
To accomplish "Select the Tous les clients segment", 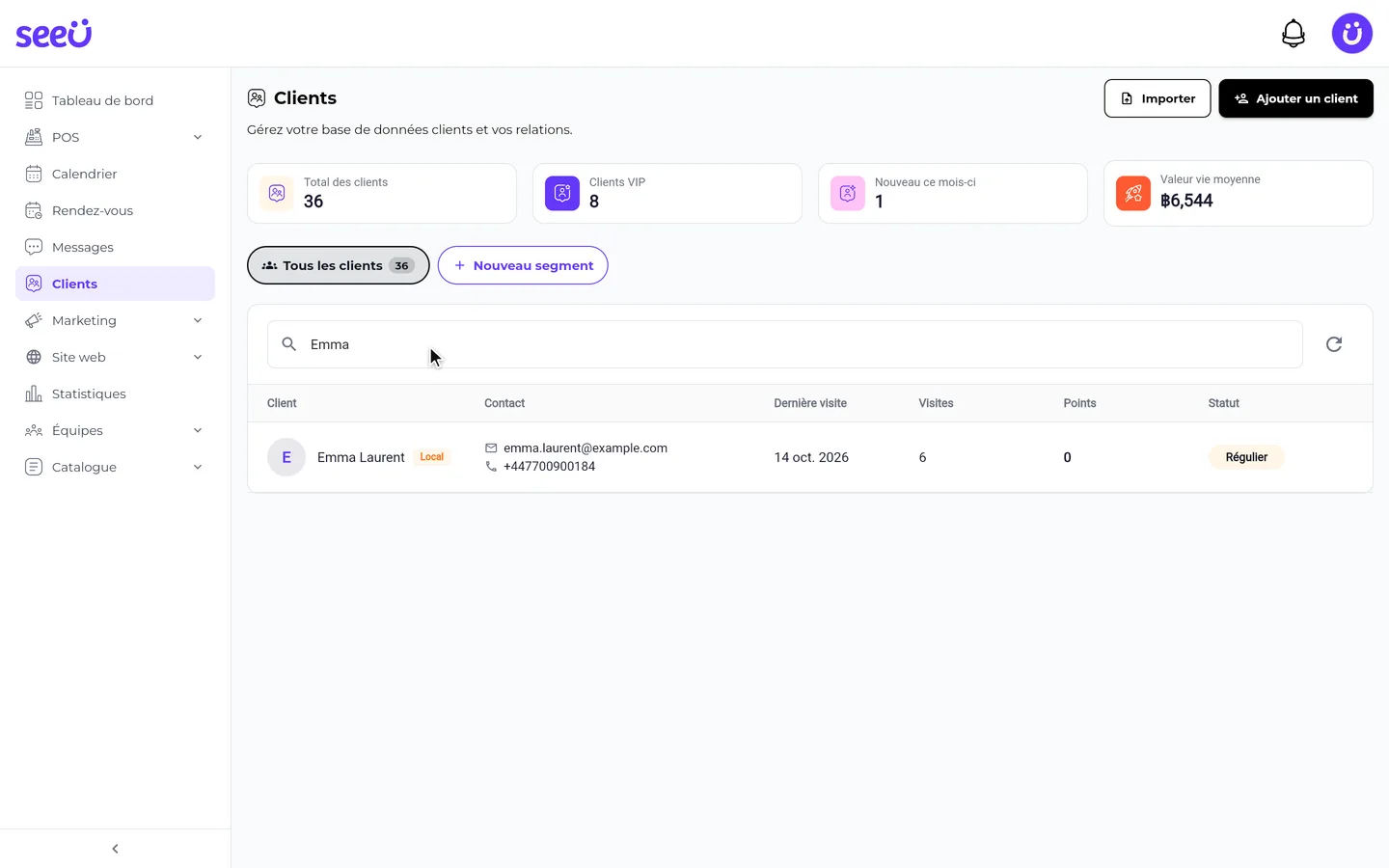I will point(339,265).
